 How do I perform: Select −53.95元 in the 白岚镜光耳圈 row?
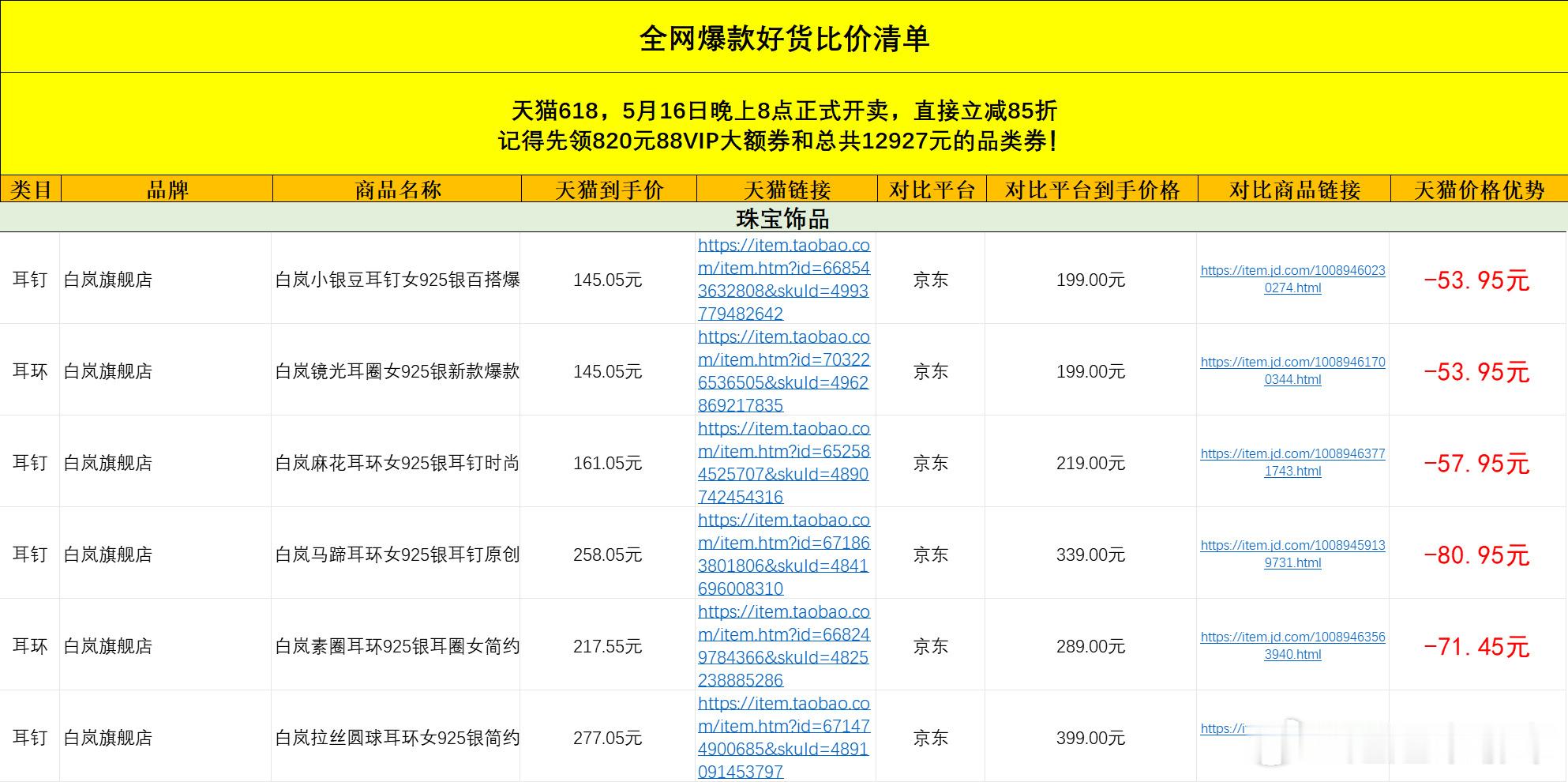pyautogui.click(x=1476, y=371)
